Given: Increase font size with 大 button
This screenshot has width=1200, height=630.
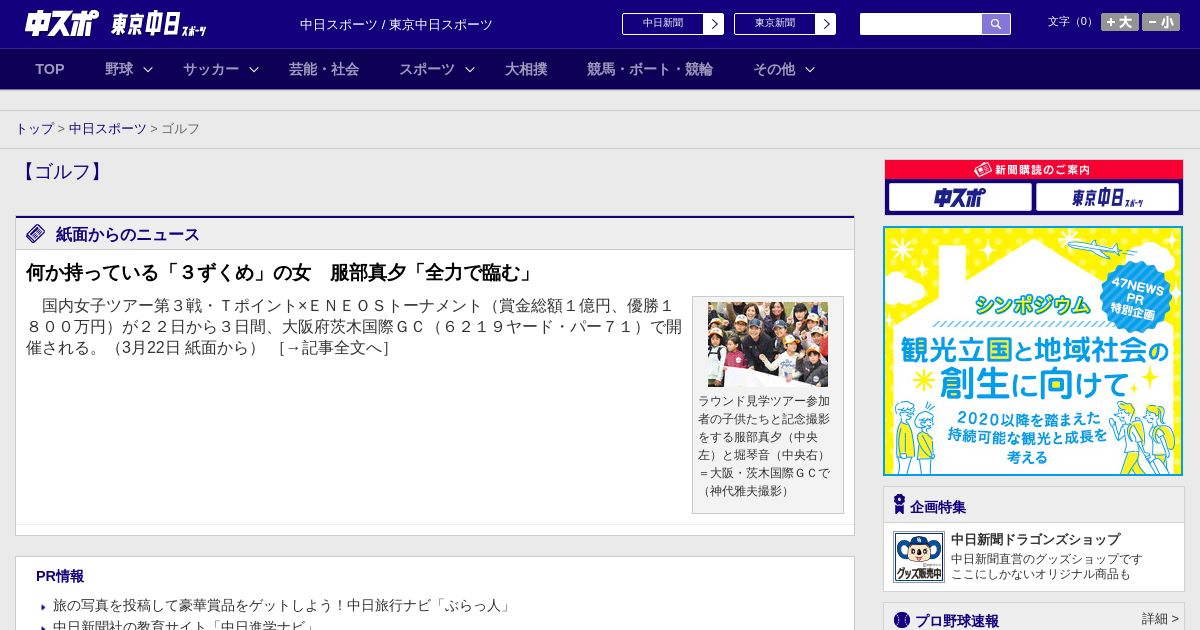Looking at the screenshot, I should point(1120,22).
